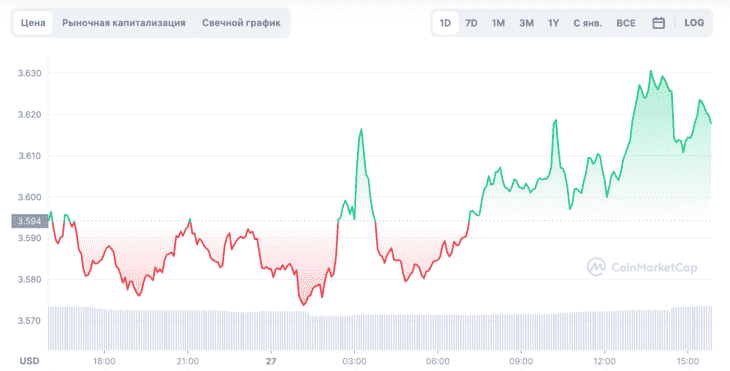The height and width of the screenshot is (371, 730).
Task: Click the 3.630 axis price label
Action: coord(30,73)
